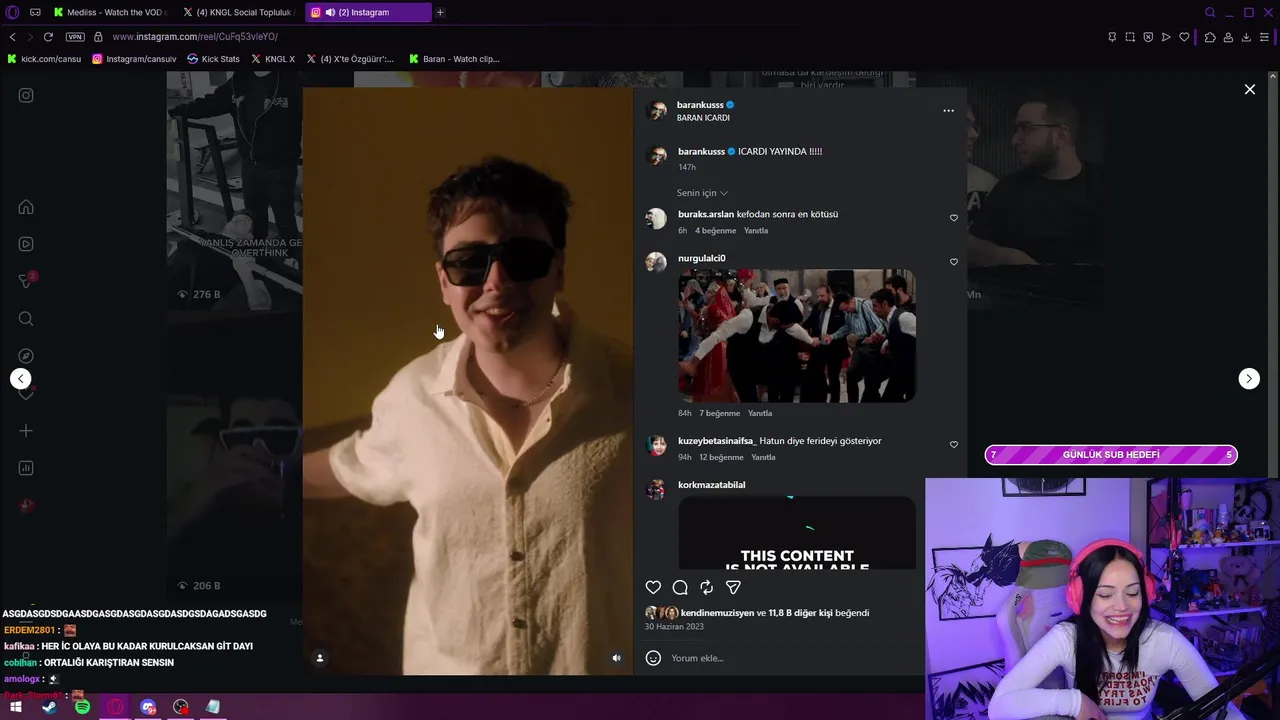The image size is (1280, 720).
Task: Open GX Corner gamepad icon in the tab bar
Action: click(x=35, y=12)
